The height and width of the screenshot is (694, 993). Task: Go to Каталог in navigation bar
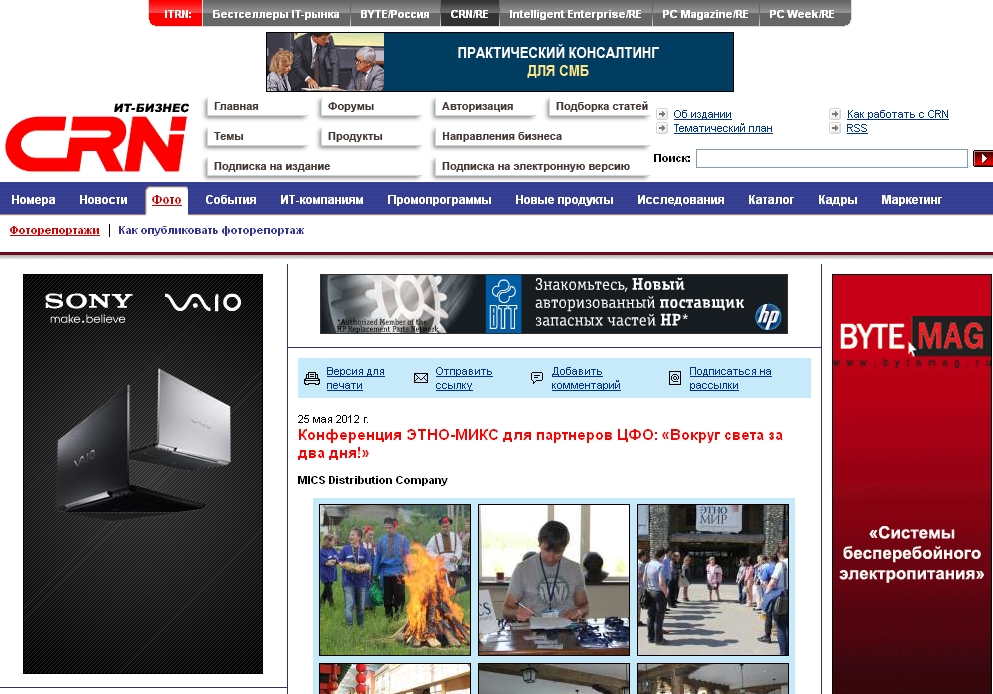[771, 199]
